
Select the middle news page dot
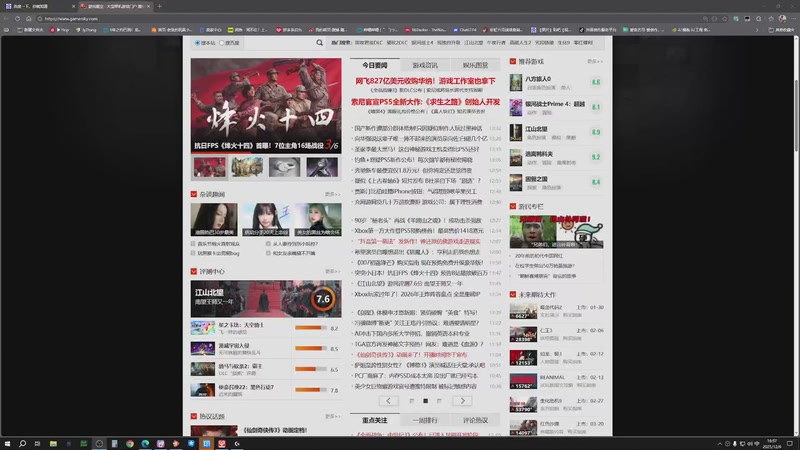(426, 401)
